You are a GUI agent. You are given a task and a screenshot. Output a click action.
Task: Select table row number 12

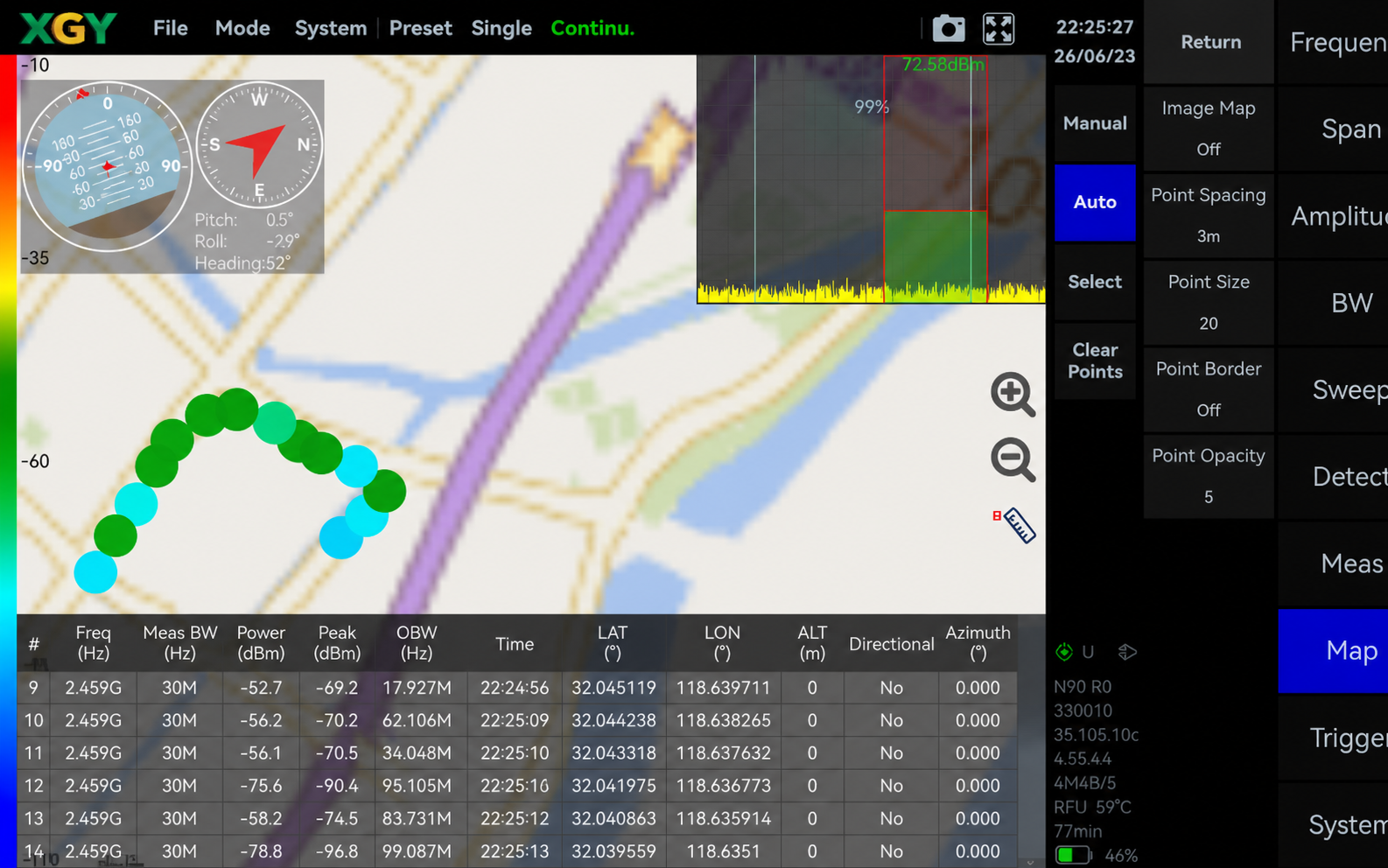[517, 786]
